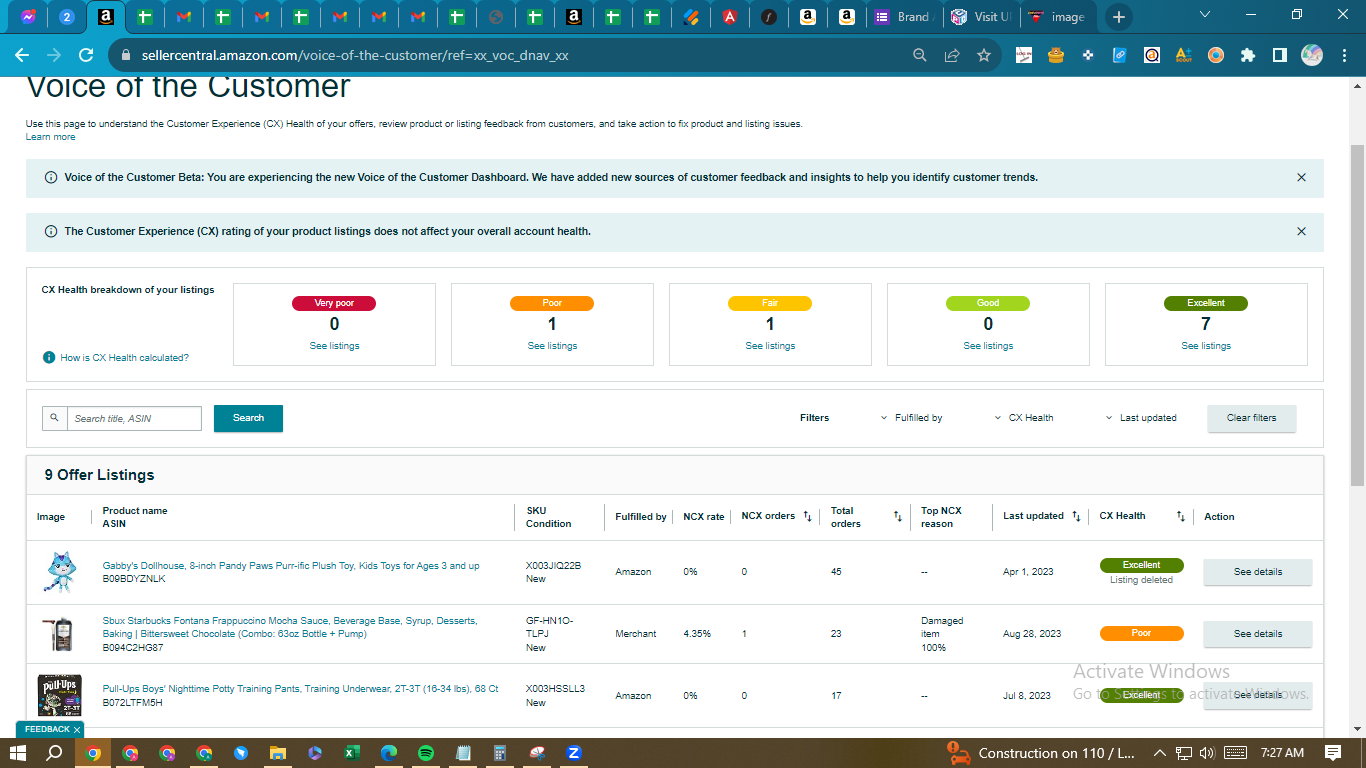Click the 4.35% NCX rate value
The height and width of the screenshot is (768, 1366).
click(x=698, y=634)
